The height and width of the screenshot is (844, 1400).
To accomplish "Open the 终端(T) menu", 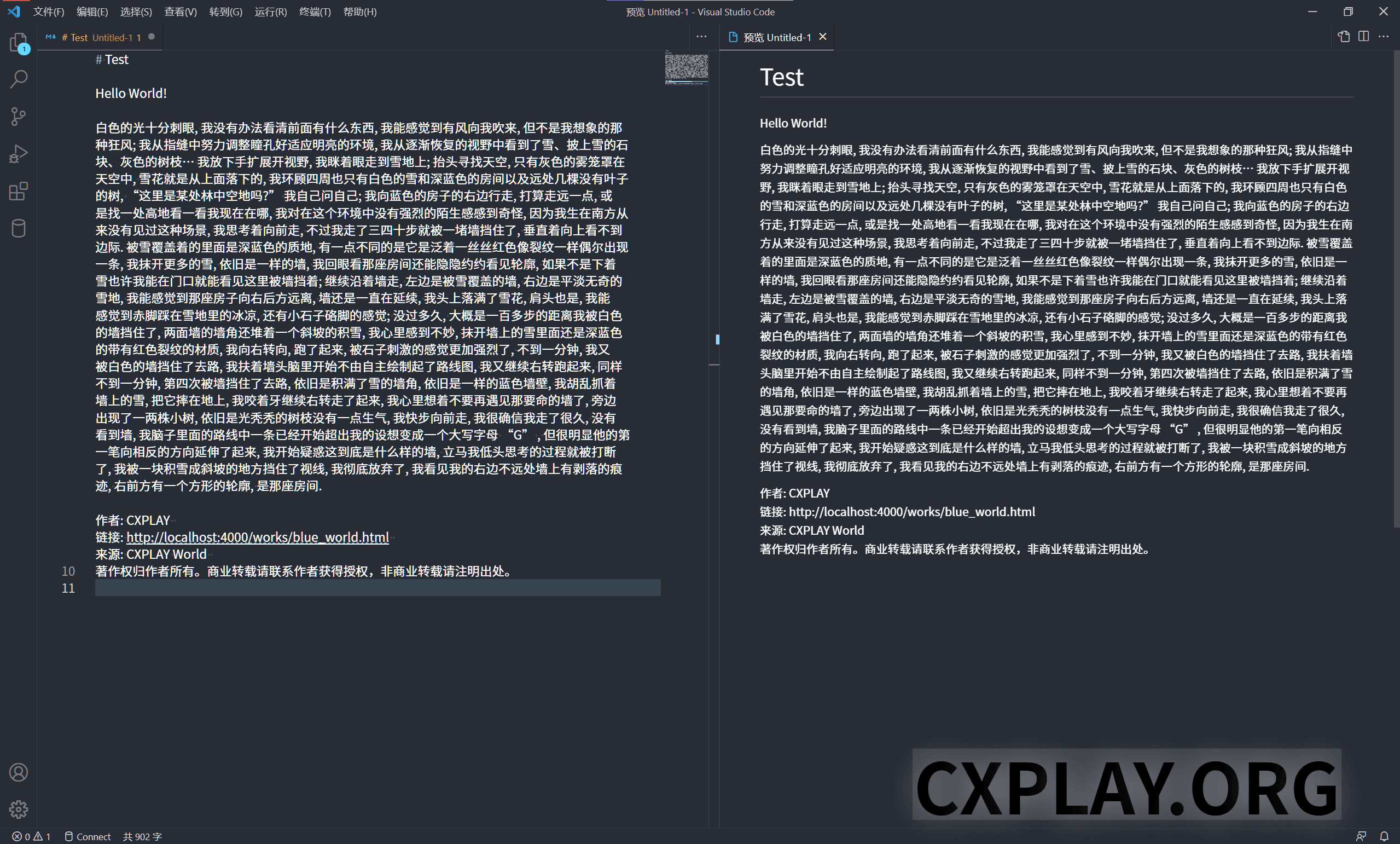I will point(315,11).
